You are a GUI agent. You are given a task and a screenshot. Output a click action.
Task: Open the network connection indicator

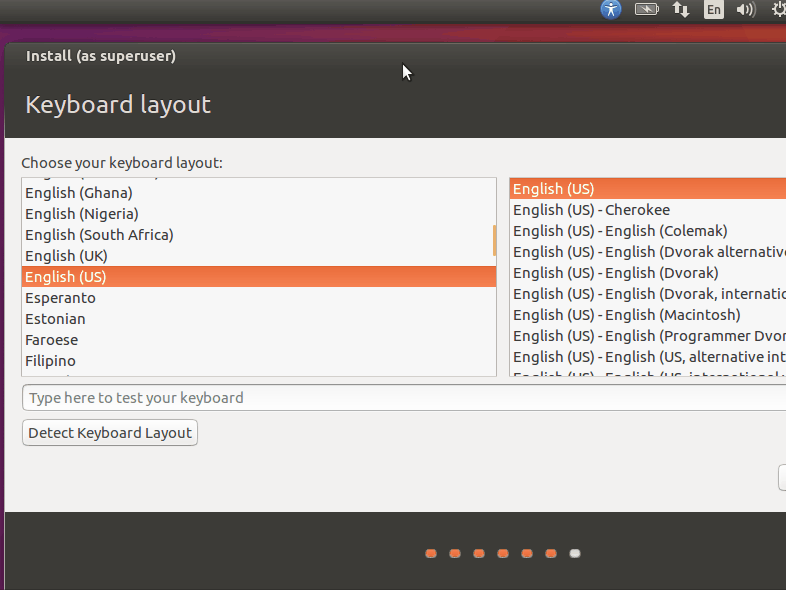(x=680, y=9)
